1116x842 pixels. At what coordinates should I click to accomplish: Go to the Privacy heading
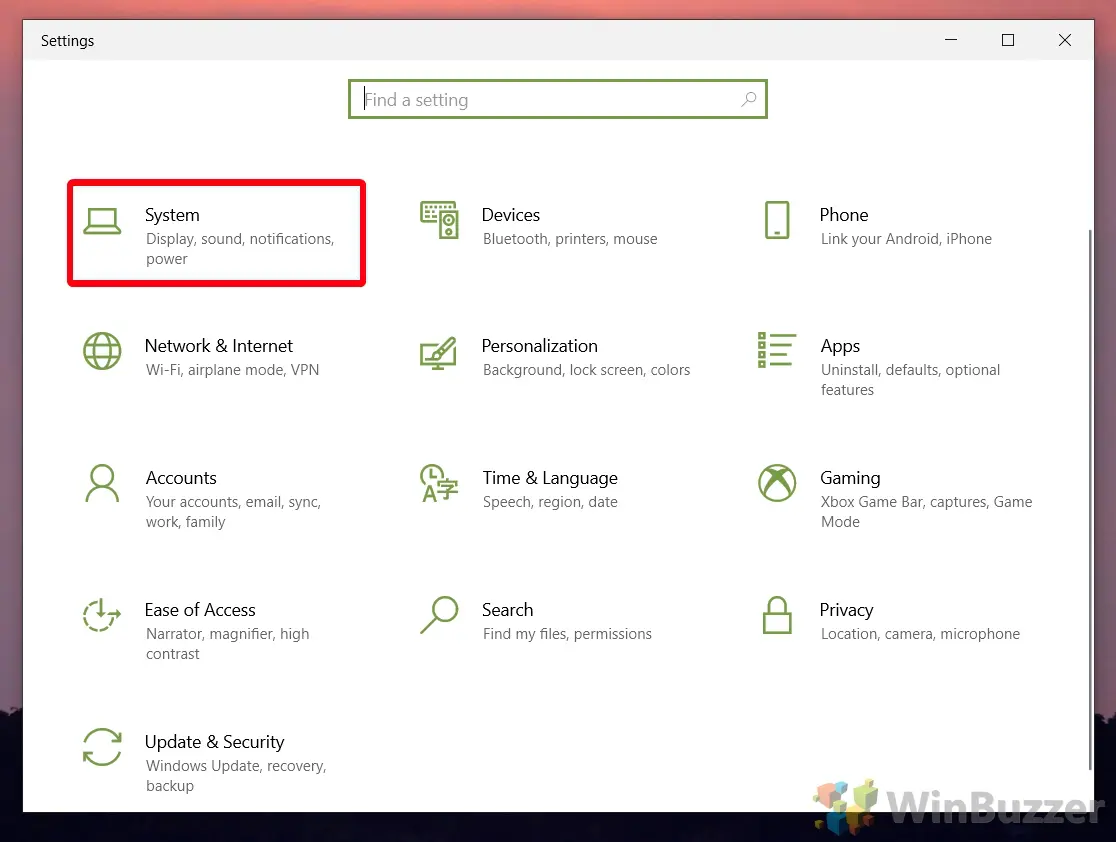point(846,611)
